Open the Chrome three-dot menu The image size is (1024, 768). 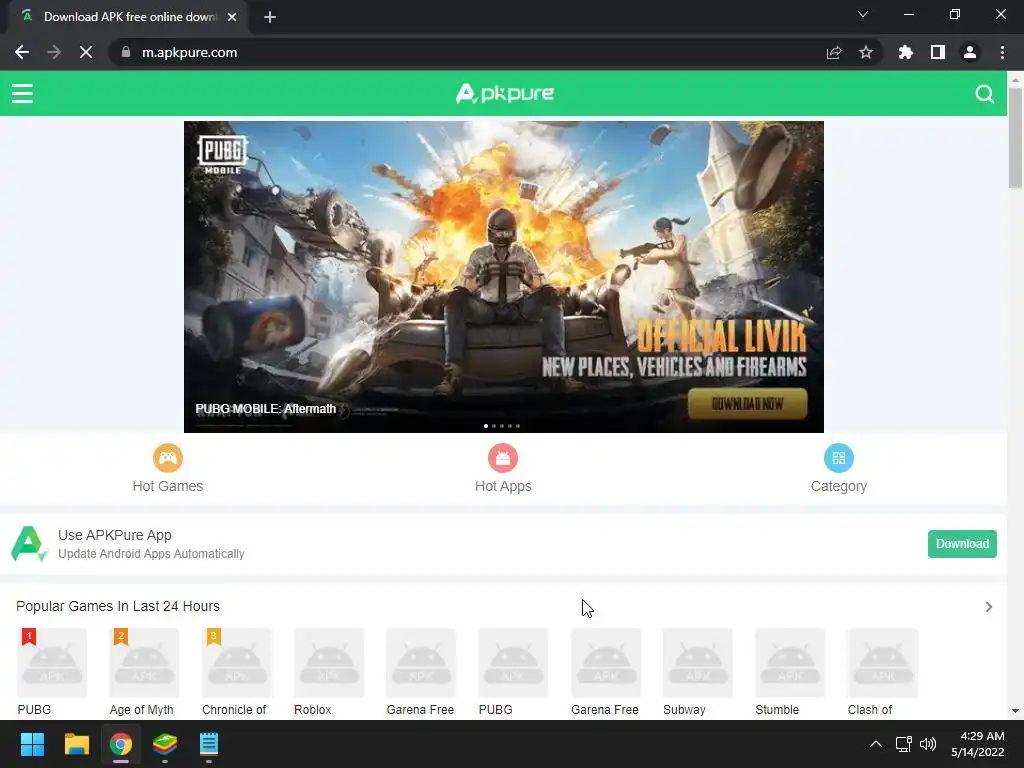1002,52
